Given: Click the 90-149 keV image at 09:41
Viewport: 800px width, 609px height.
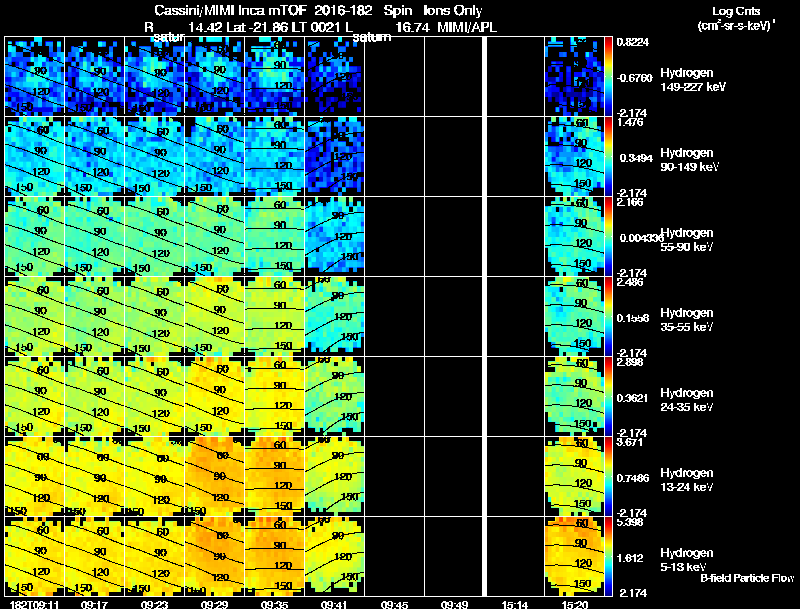Looking at the screenshot, I should [335, 156].
